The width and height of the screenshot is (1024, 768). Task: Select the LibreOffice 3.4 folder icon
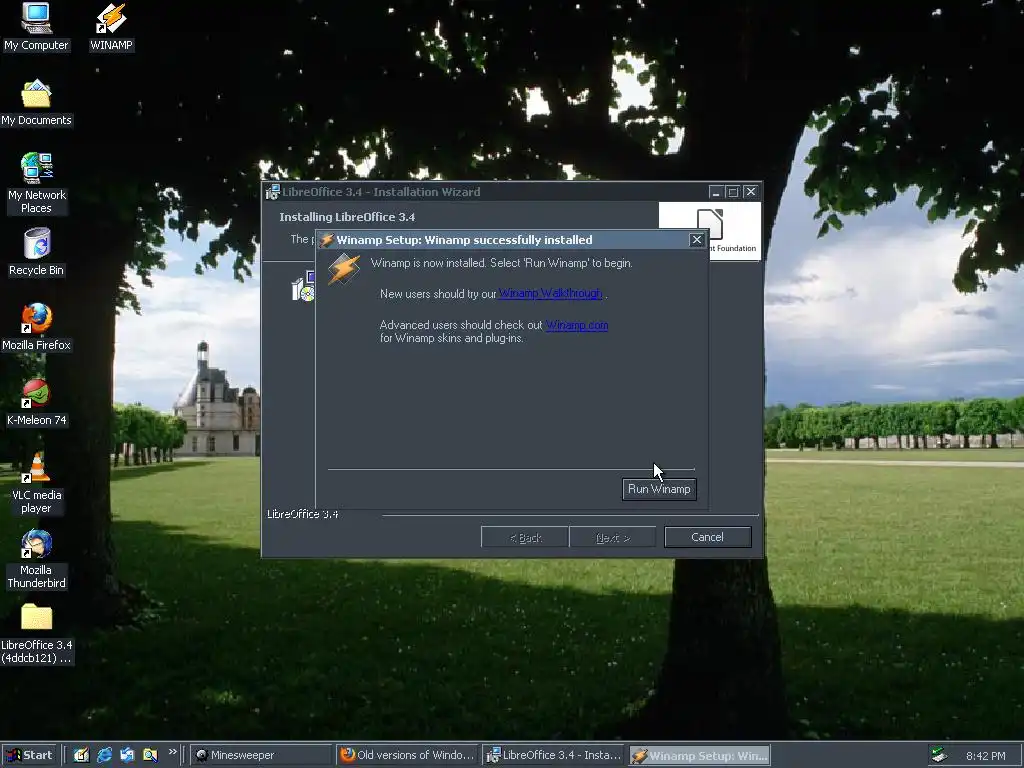click(36, 633)
